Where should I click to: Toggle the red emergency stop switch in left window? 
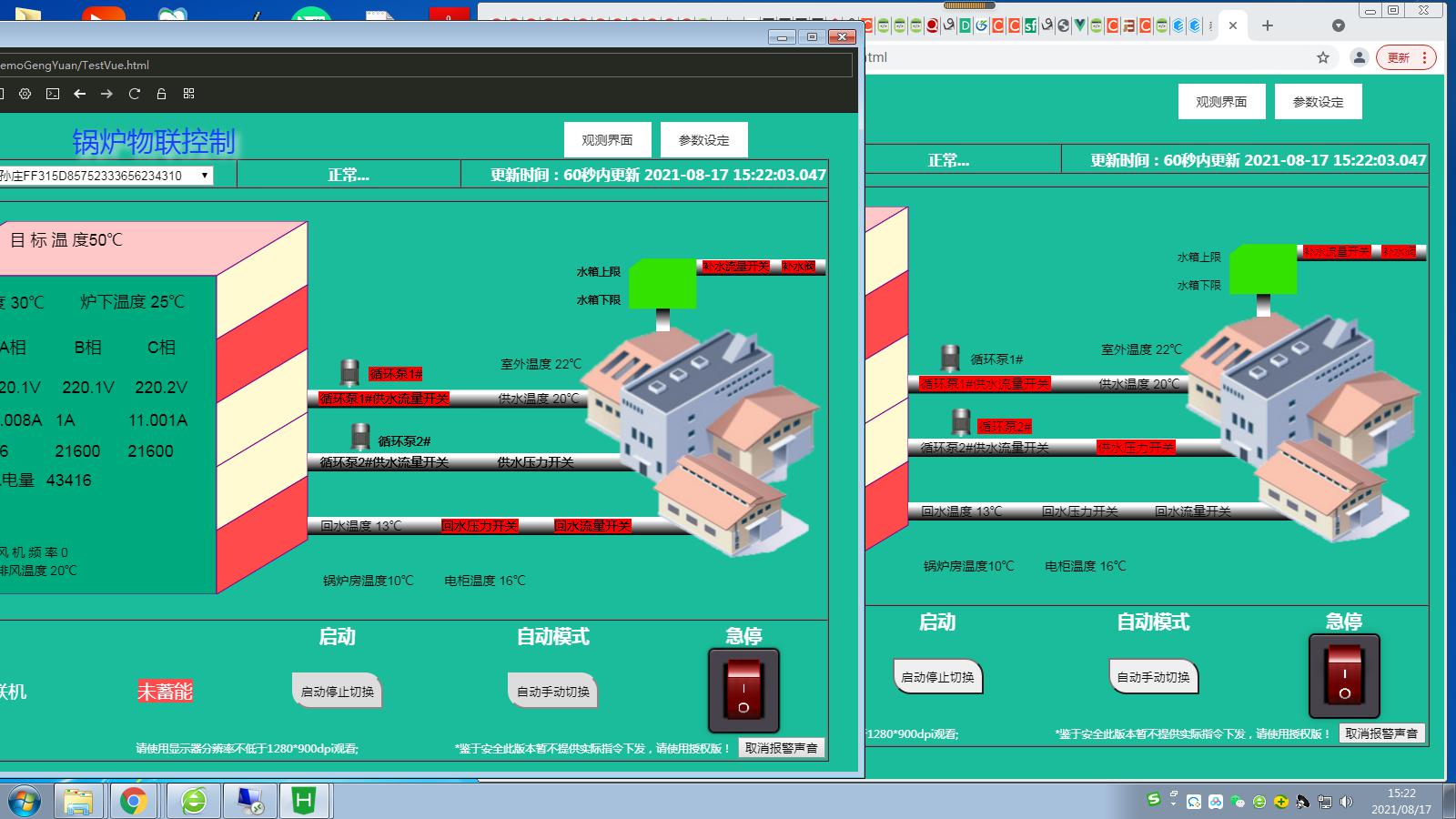(743, 691)
